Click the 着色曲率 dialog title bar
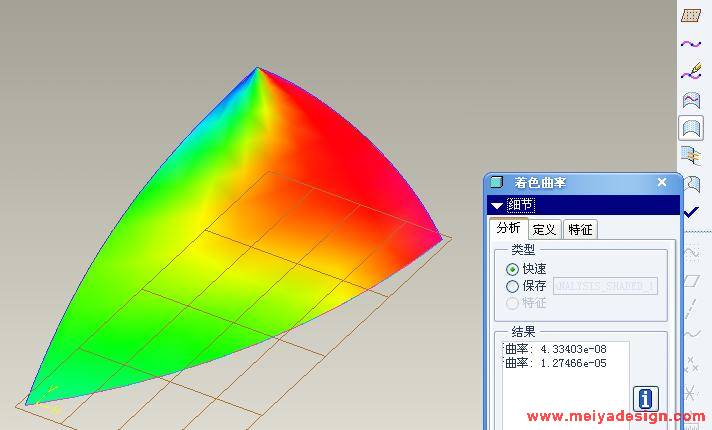This screenshot has height=430, width=712. click(583, 183)
